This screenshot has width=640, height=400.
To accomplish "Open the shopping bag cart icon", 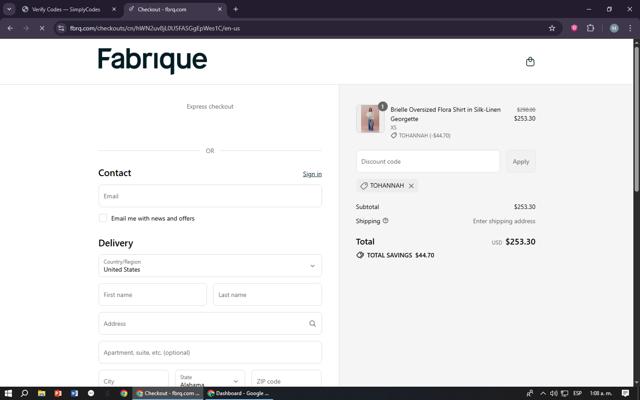I will 530,62.
